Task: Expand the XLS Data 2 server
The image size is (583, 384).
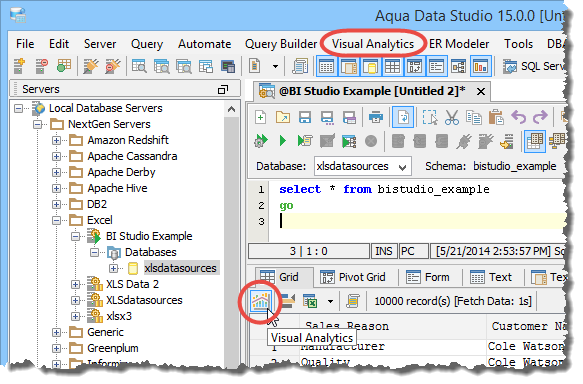Action: click(x=75, y=284)
